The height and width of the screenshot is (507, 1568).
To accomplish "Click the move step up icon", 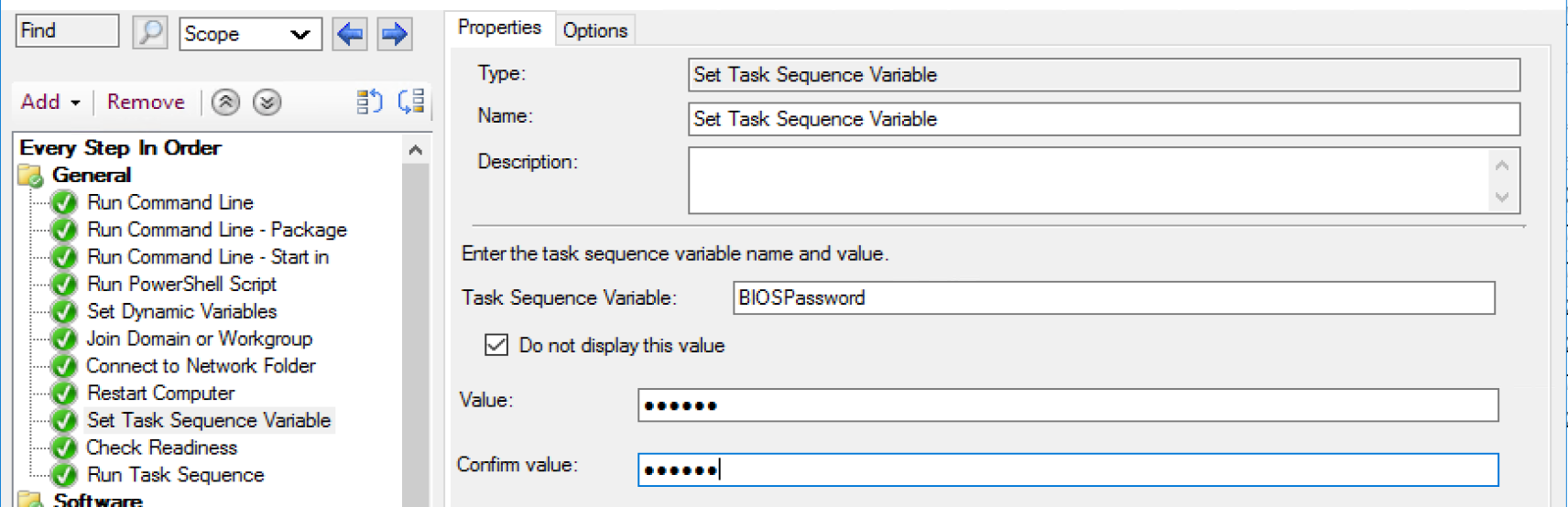I will coord(225,102).
